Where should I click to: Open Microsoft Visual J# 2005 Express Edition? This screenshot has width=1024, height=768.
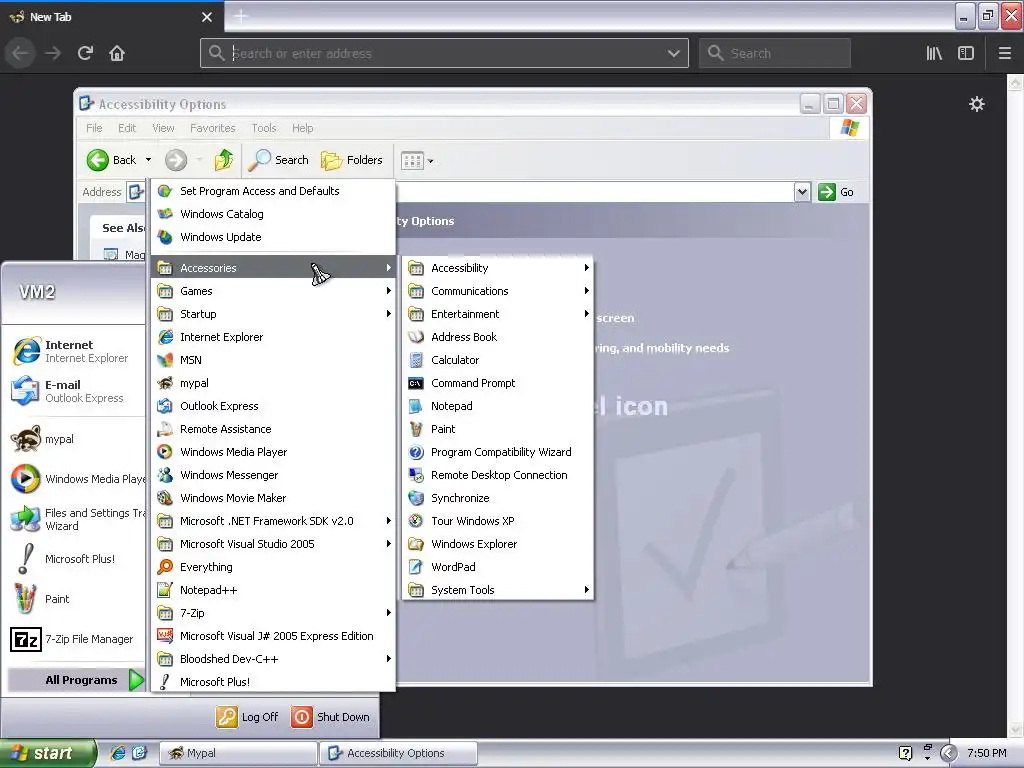point(273,636)
